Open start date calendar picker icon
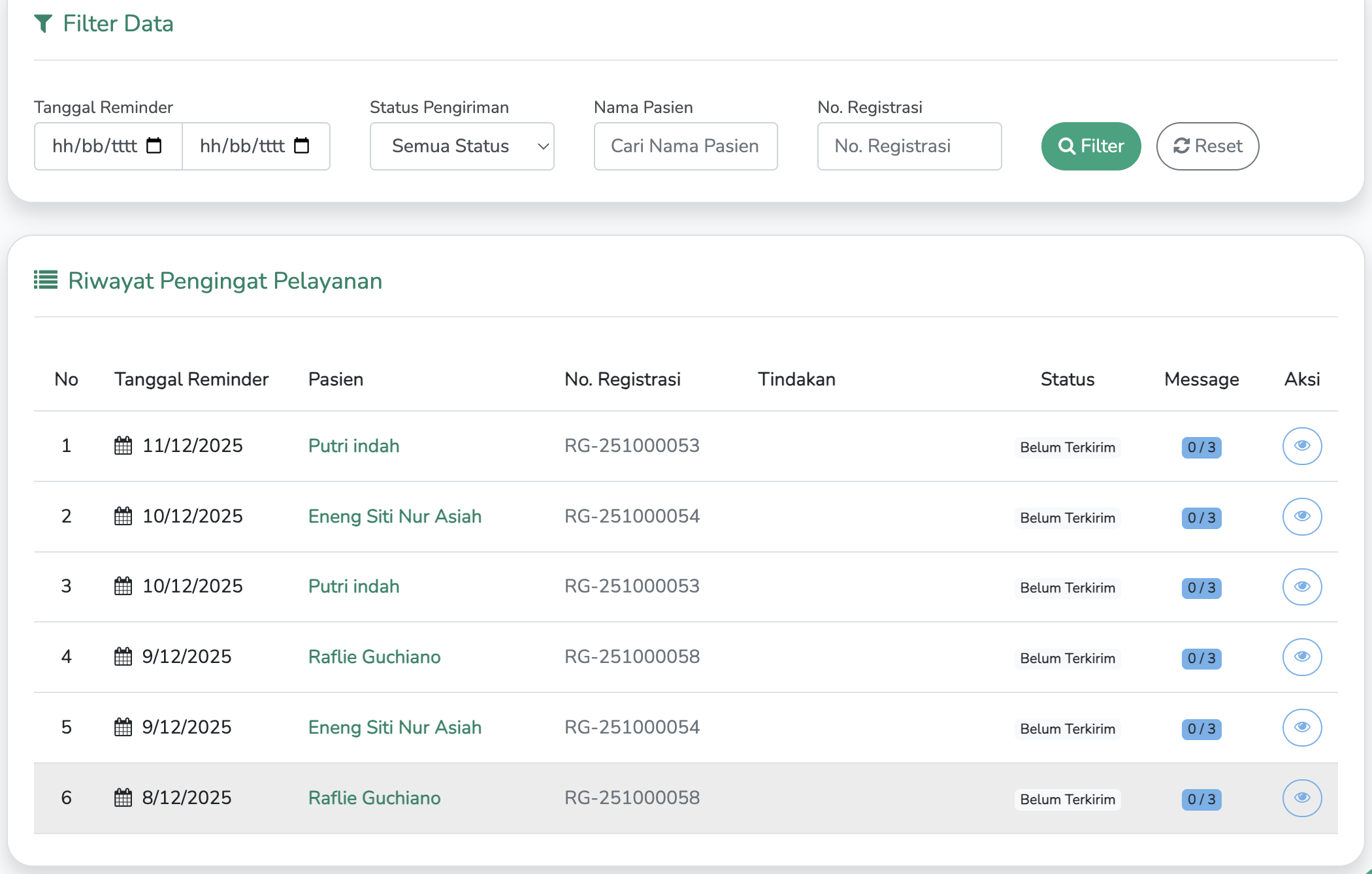This screenshot has height=874, width=1372. point(154,146)
